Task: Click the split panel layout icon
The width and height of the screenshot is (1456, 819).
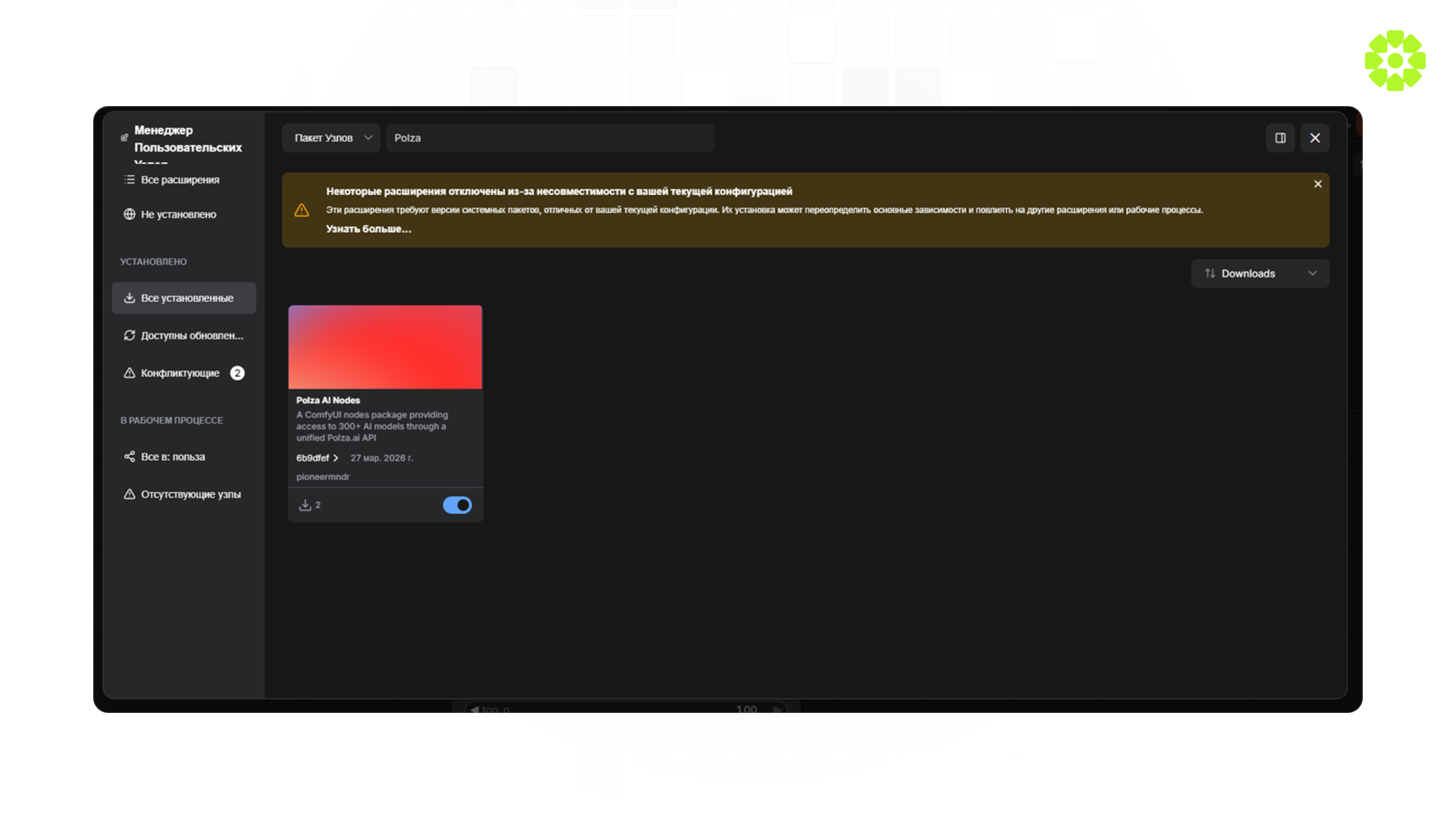Action: tap(1280, 138)
